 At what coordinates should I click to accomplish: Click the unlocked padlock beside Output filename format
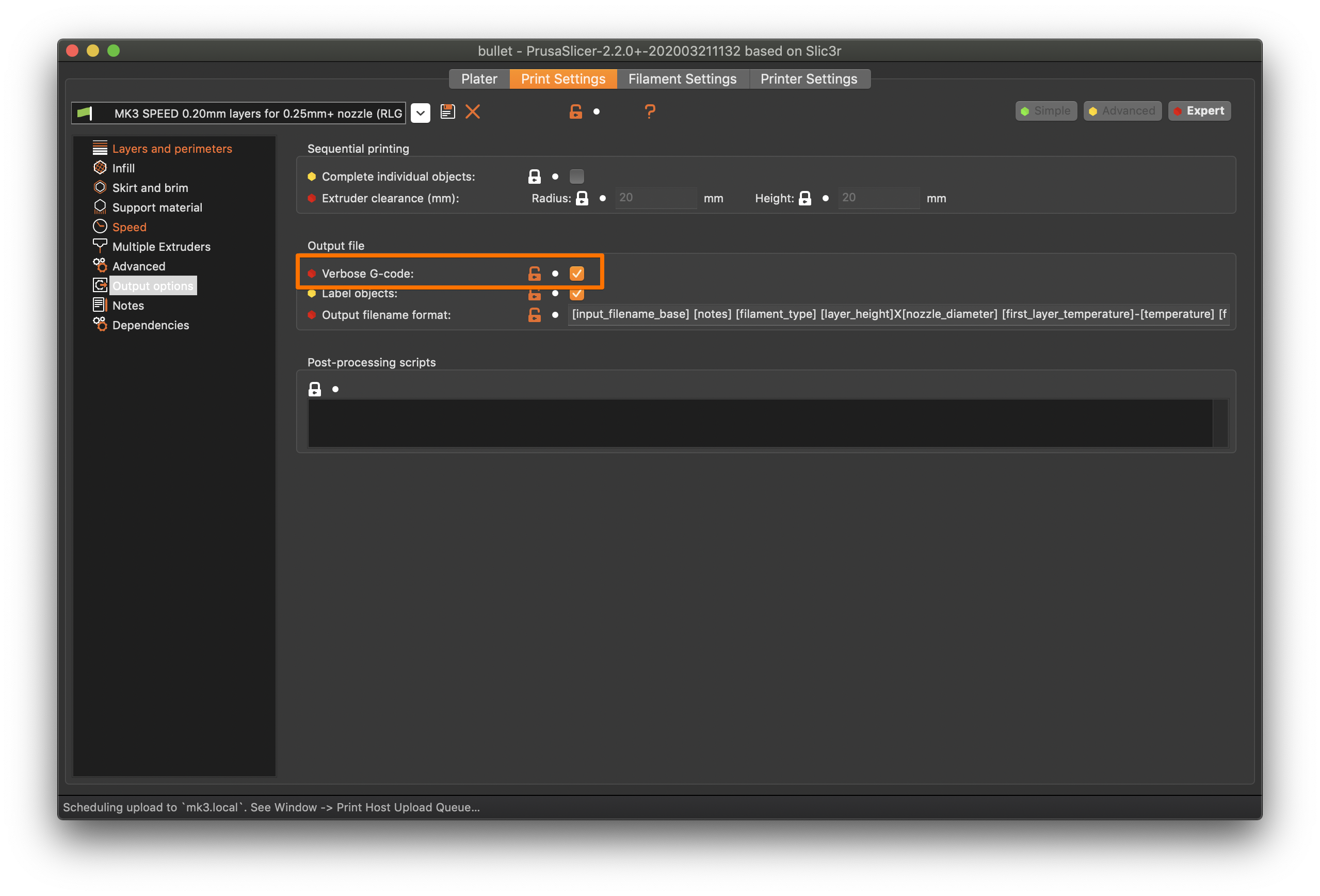[534, 315]
